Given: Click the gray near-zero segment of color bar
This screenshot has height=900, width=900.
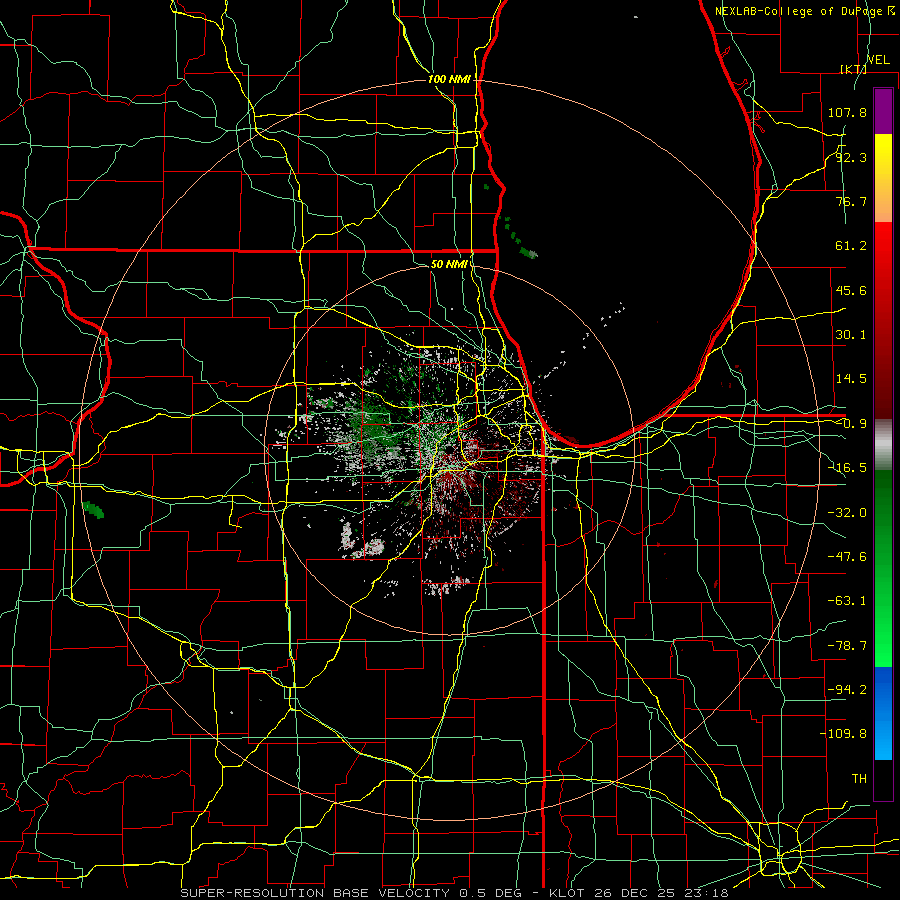Looking at the screenshot, I should [x=883, y=444].
